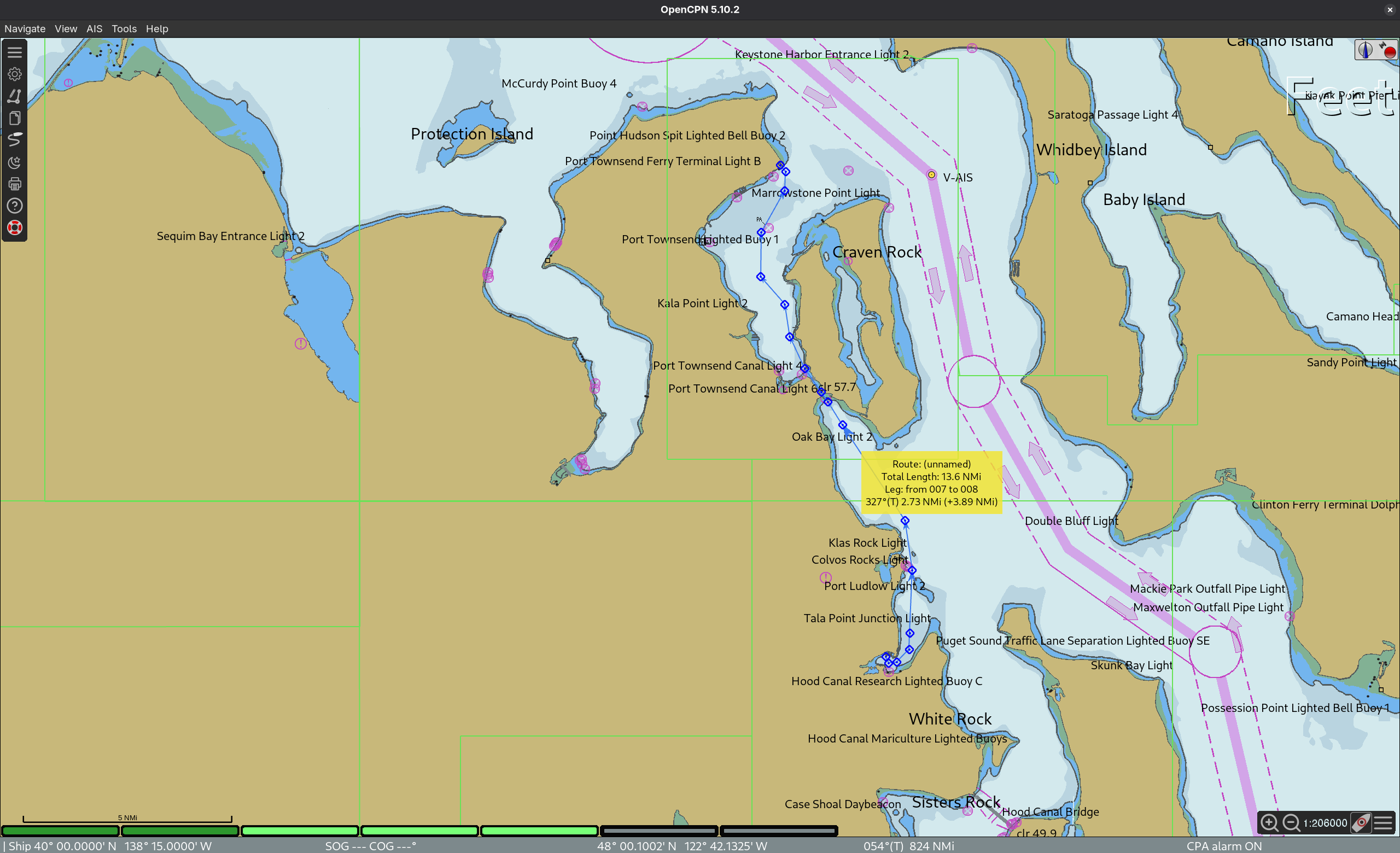Click the zoom out magnifier
The height and width of the screenshot is (853, 1400).
point(1291,822)
